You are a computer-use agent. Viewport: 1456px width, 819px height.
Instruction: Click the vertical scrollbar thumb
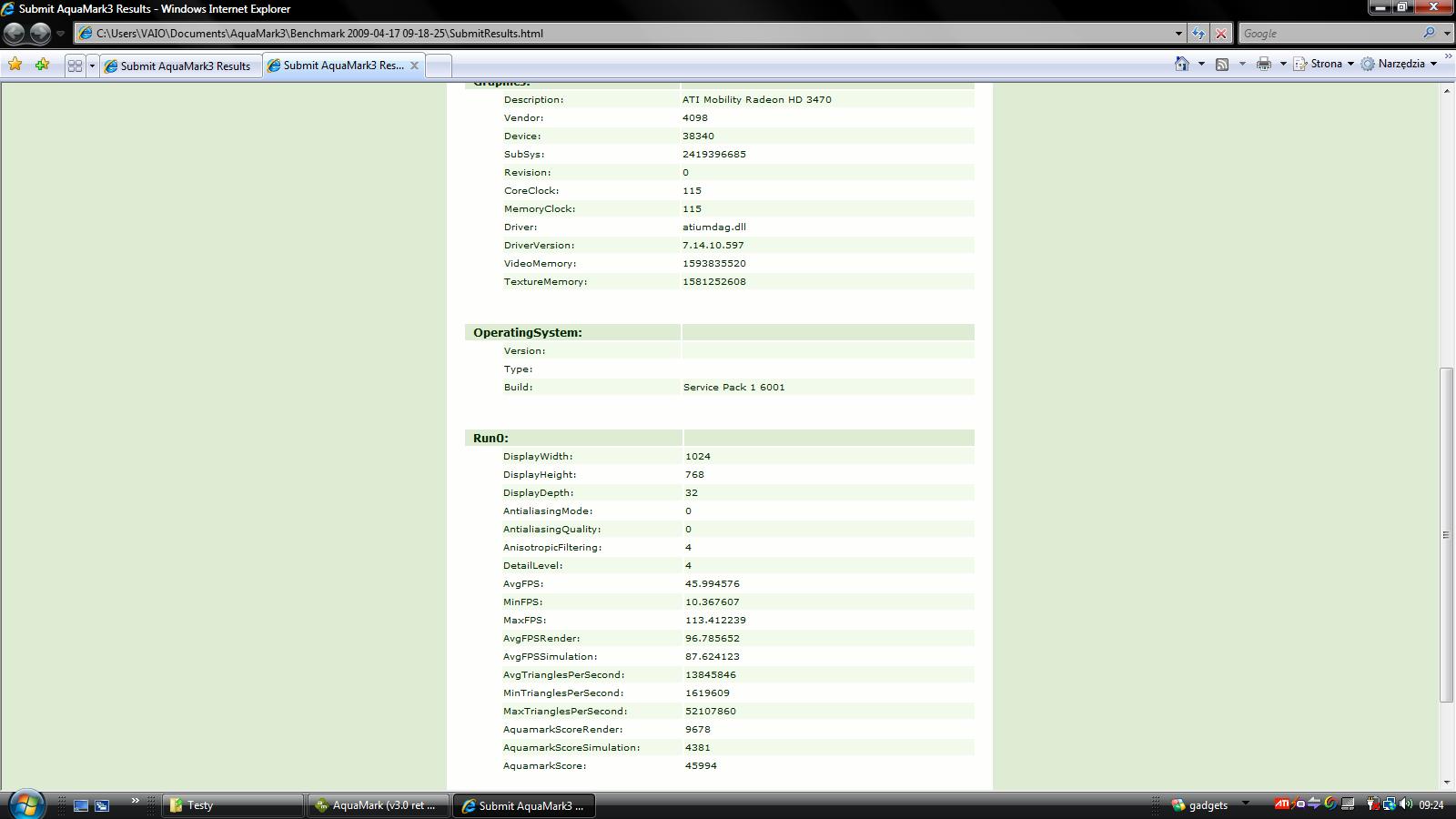tap(1447, 534)
